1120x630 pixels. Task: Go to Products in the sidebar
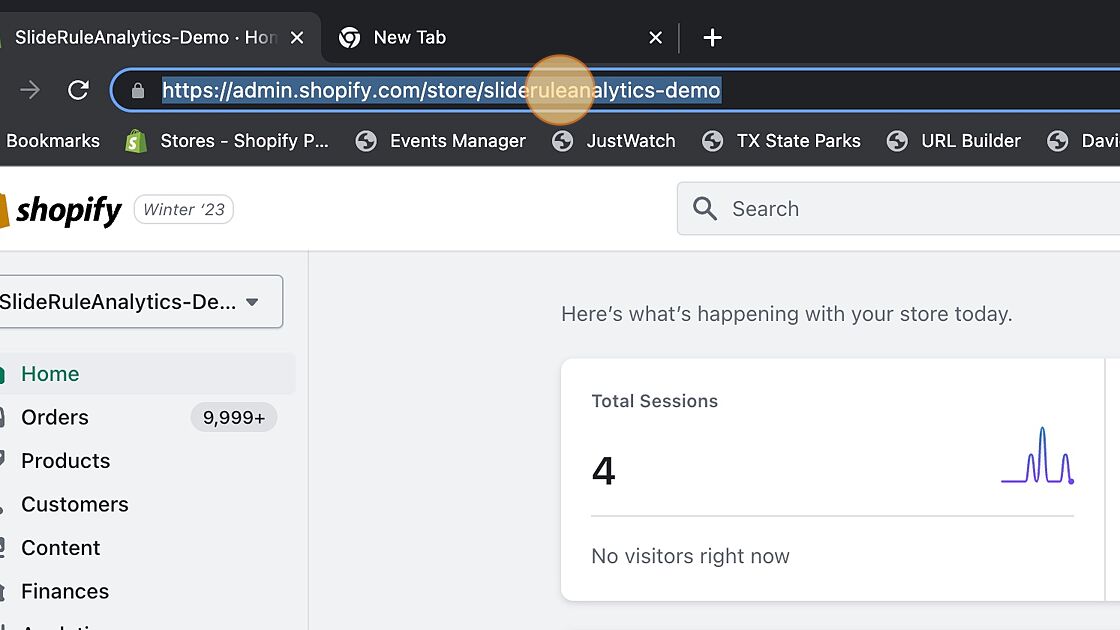point(65,461)
